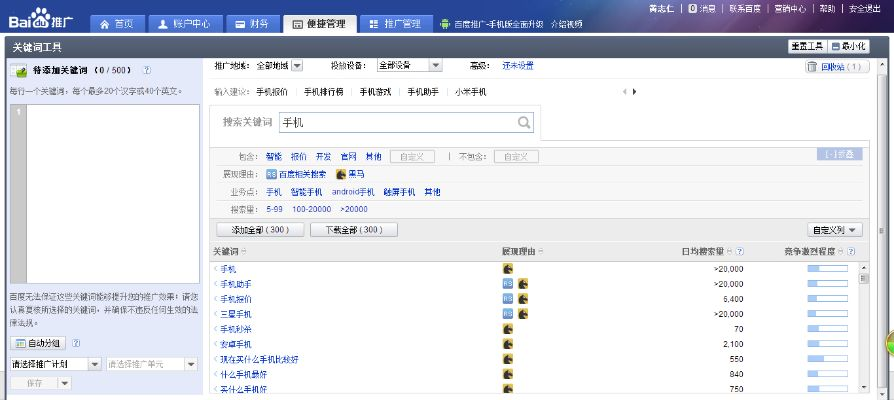Click the 添加全部 (300) button
Image resolution: width=894 pixels, height=400 pixels.
click(x=259, y=230)
